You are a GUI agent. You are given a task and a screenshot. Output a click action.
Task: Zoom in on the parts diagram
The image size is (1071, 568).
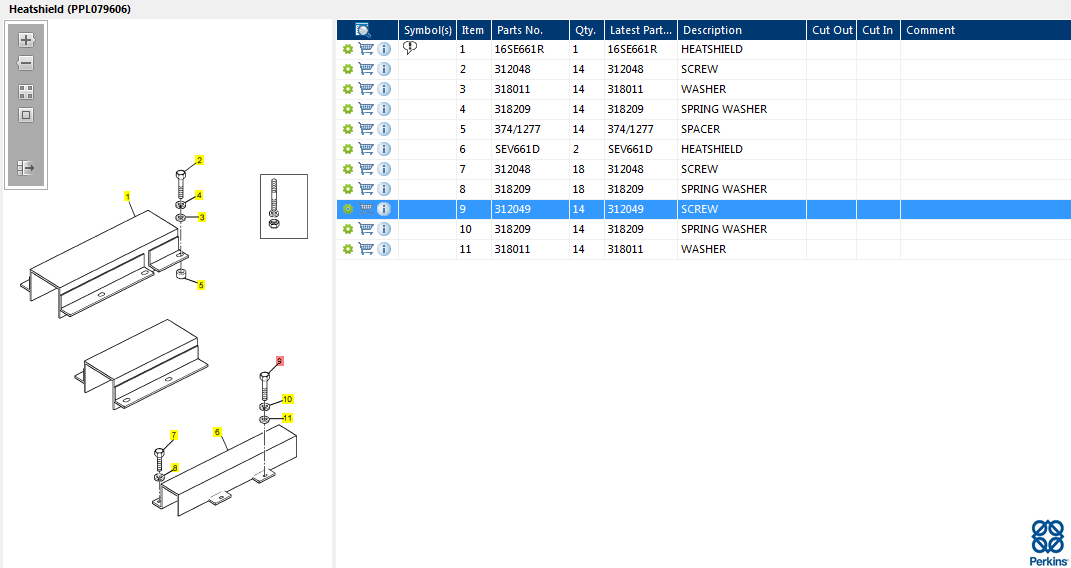tap(26, 40)
